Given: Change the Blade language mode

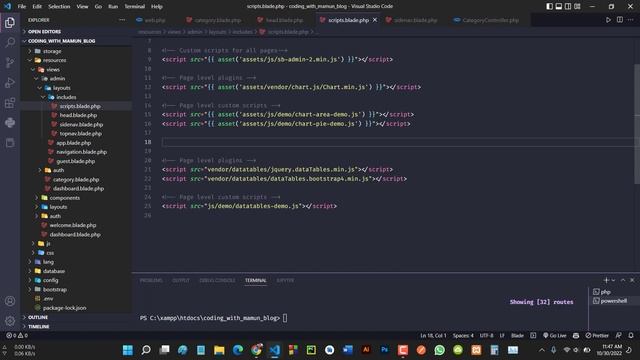Looking at the screenshot, I should coord(517,336).
